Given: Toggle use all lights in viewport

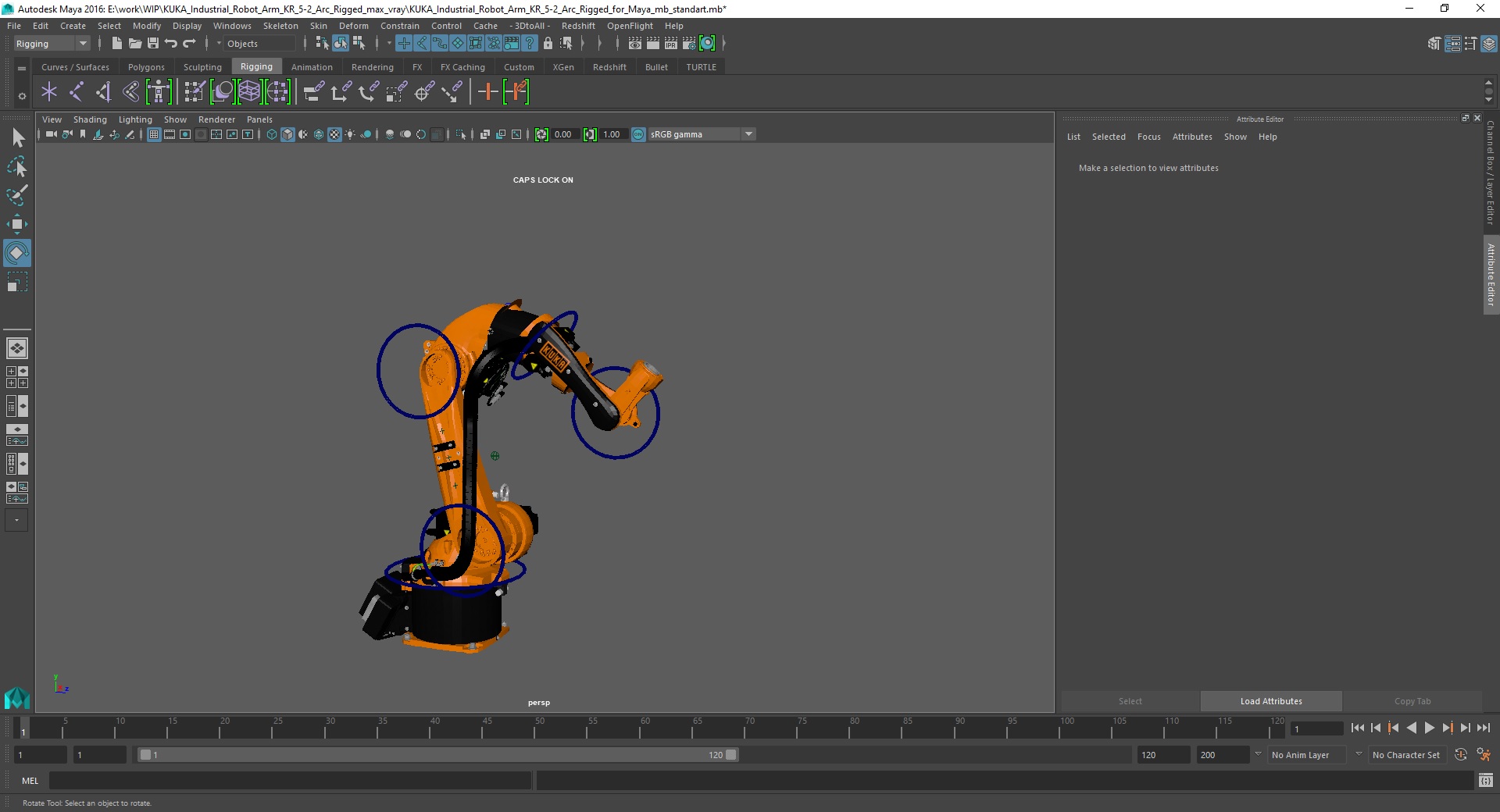Looking at the screenshot, I should click(x=350, y=134).
